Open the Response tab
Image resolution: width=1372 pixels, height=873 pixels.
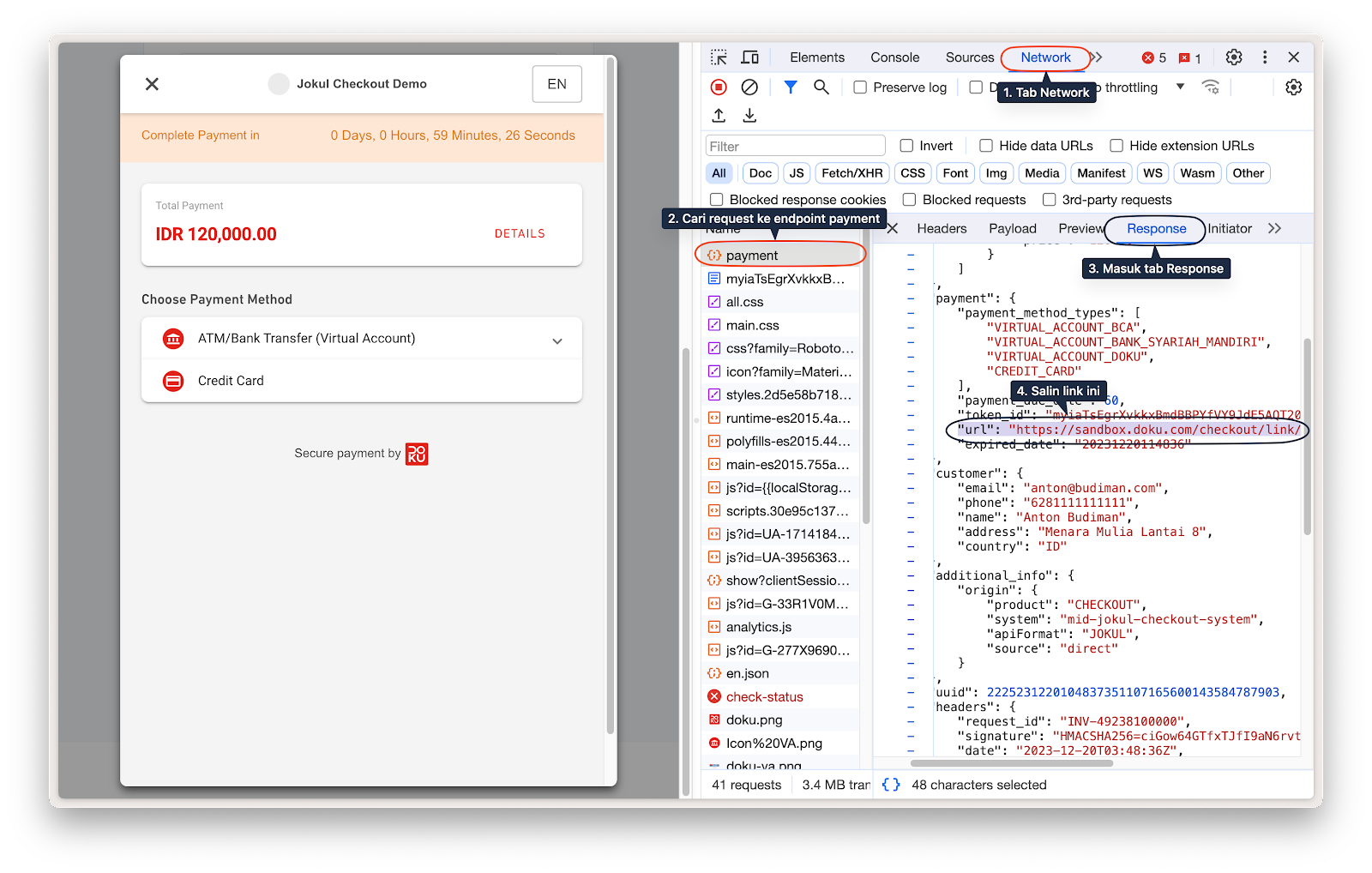coord(1156,229)
